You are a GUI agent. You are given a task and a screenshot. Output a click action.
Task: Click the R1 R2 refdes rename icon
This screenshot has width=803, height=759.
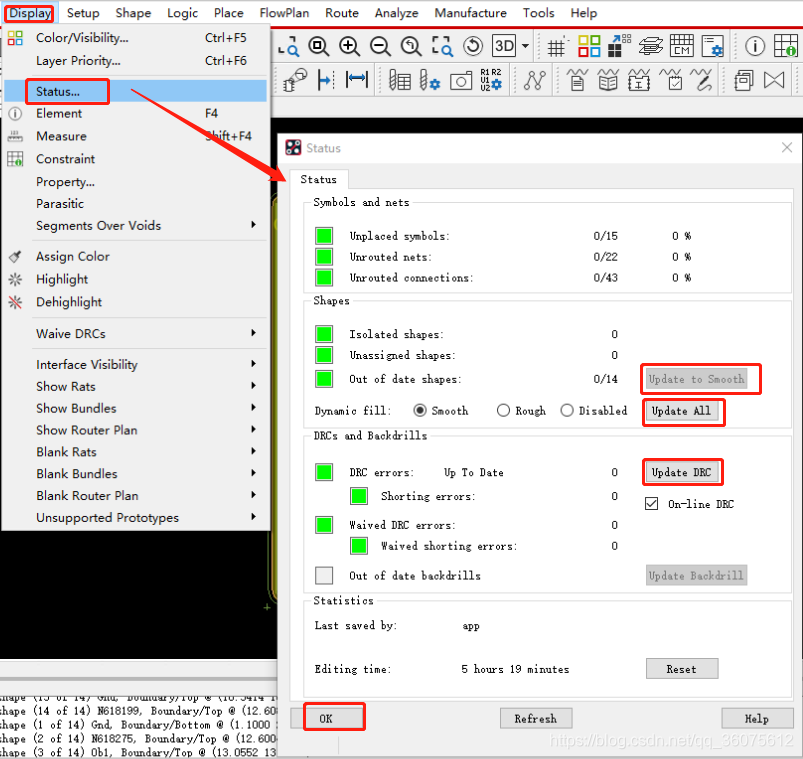coord(491,79)
